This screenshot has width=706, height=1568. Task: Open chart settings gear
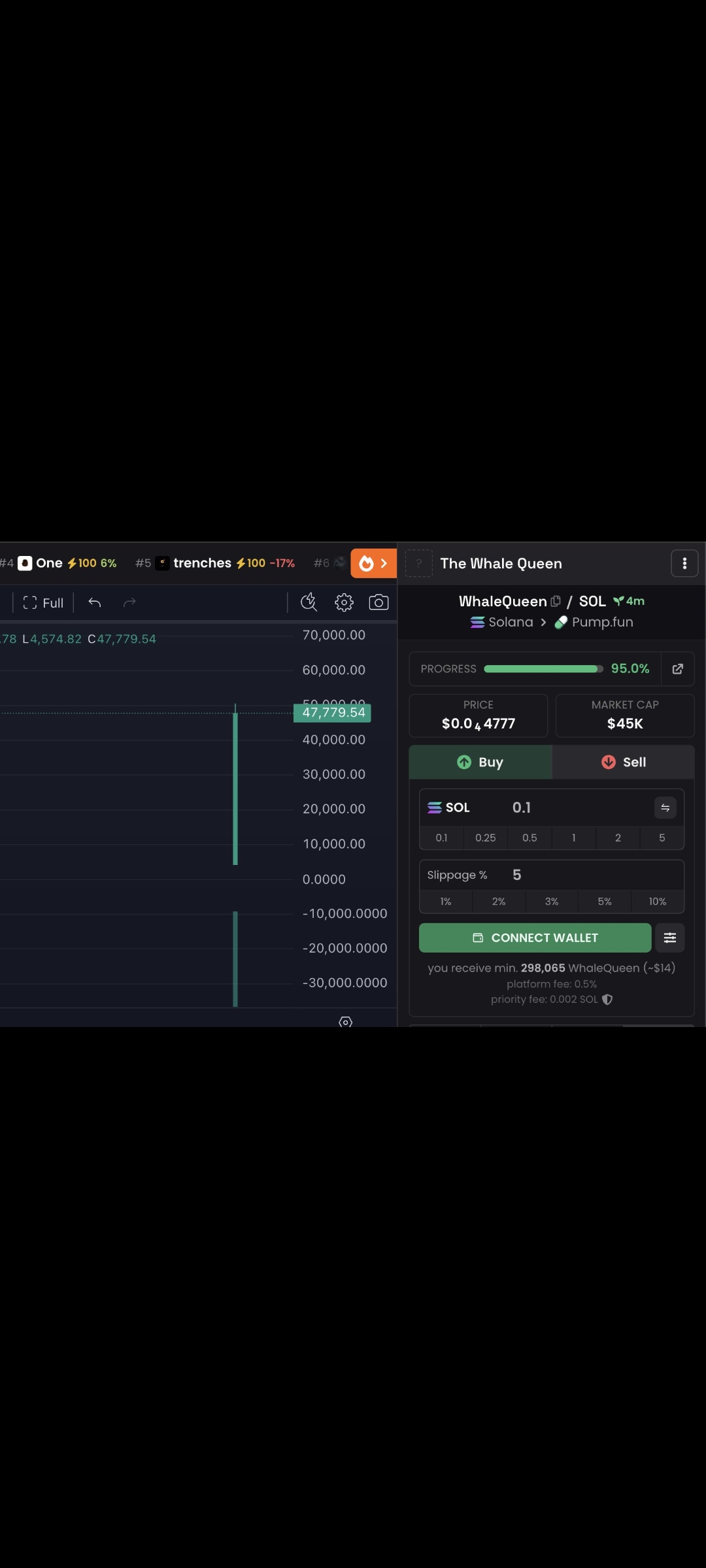point(345,602)
